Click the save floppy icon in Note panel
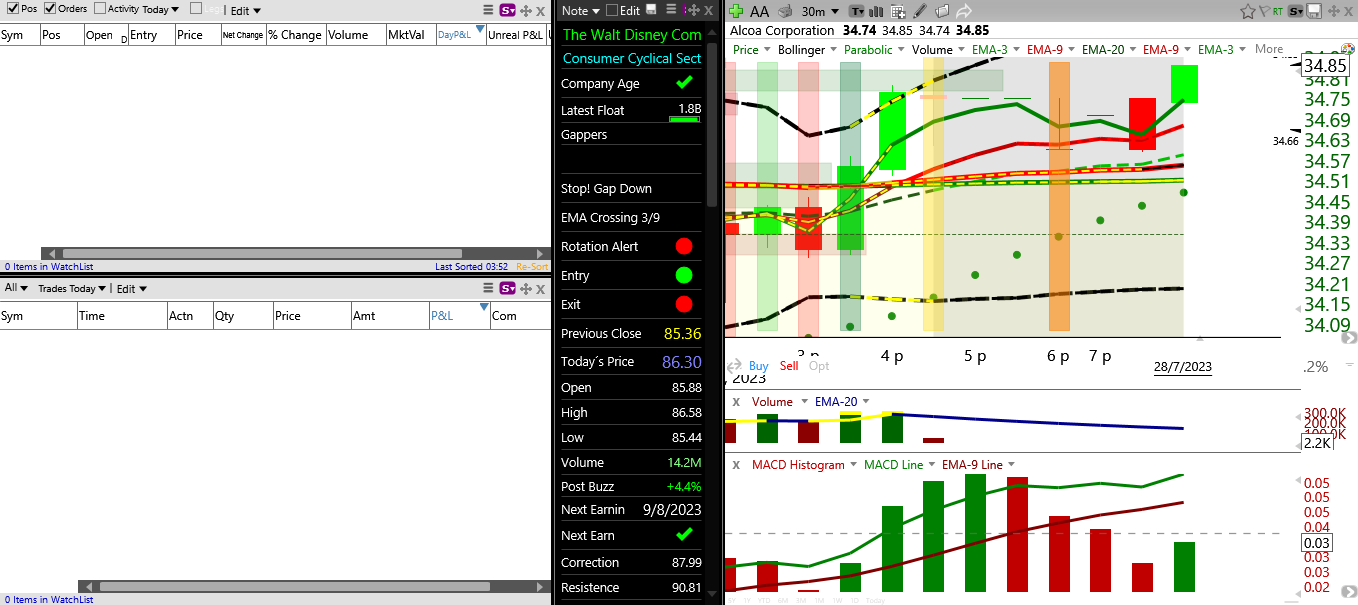The image size is (1358, 605). [x=651, y=10]
